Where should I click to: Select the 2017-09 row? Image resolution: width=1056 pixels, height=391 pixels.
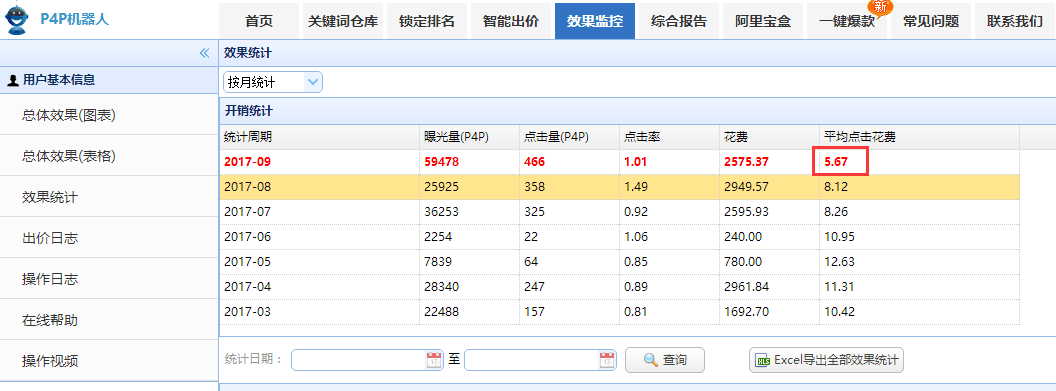point(620,162)
